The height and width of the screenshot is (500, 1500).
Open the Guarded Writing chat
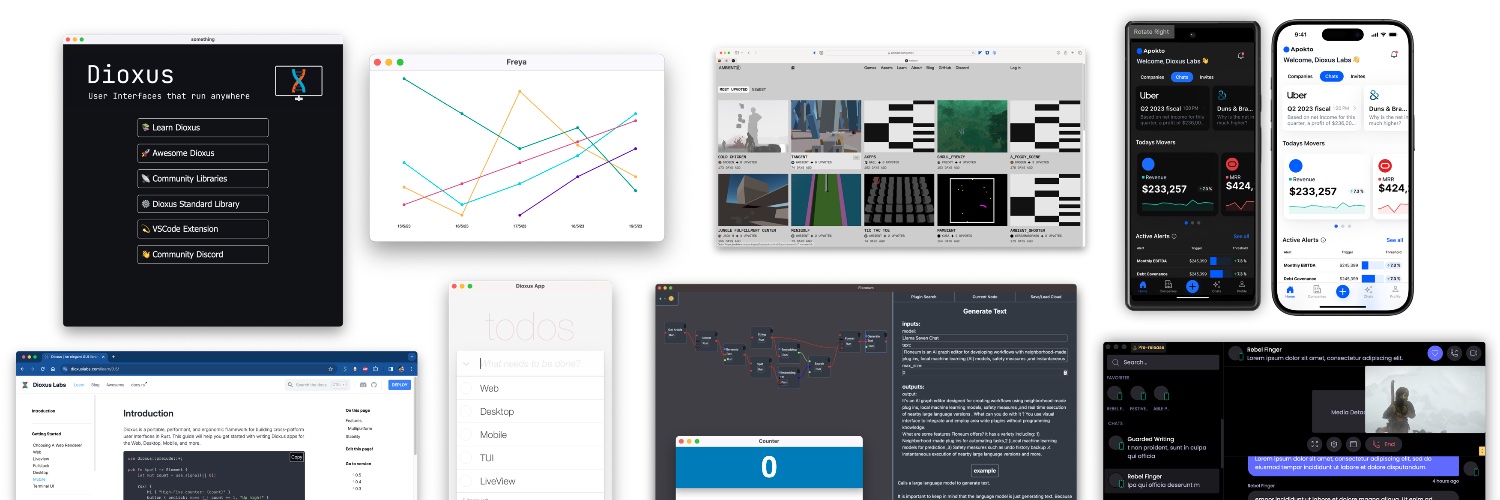[x=1163, y=447]
